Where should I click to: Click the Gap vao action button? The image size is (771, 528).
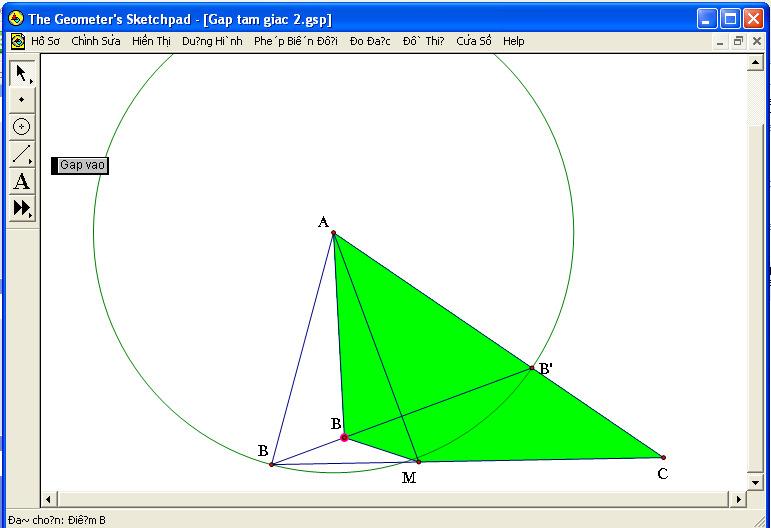(80, 165)
